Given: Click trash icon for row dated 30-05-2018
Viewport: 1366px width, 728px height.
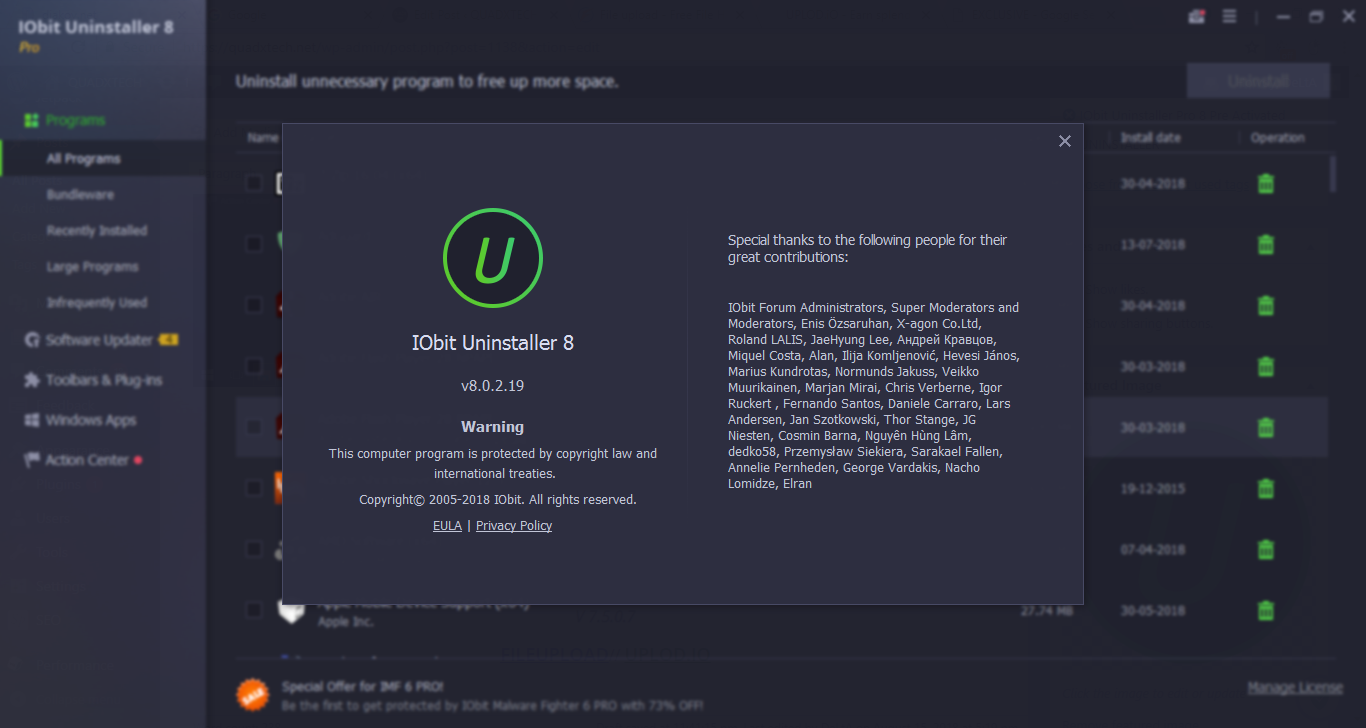Looking at the screenshot, I should 1265,611.
